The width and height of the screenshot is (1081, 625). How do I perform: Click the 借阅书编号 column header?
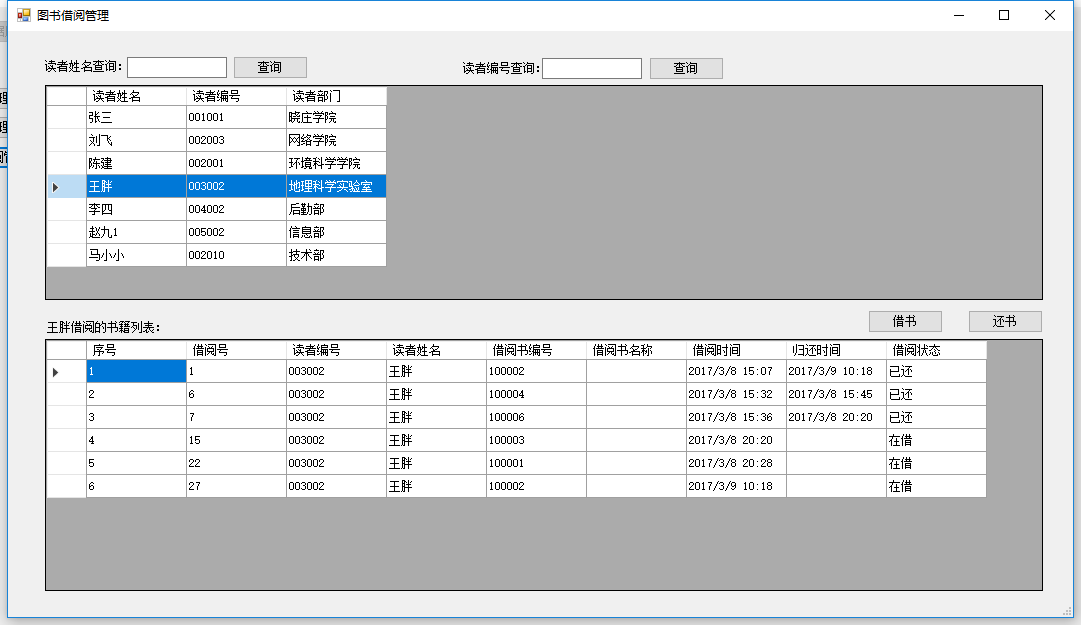[536, 350]
